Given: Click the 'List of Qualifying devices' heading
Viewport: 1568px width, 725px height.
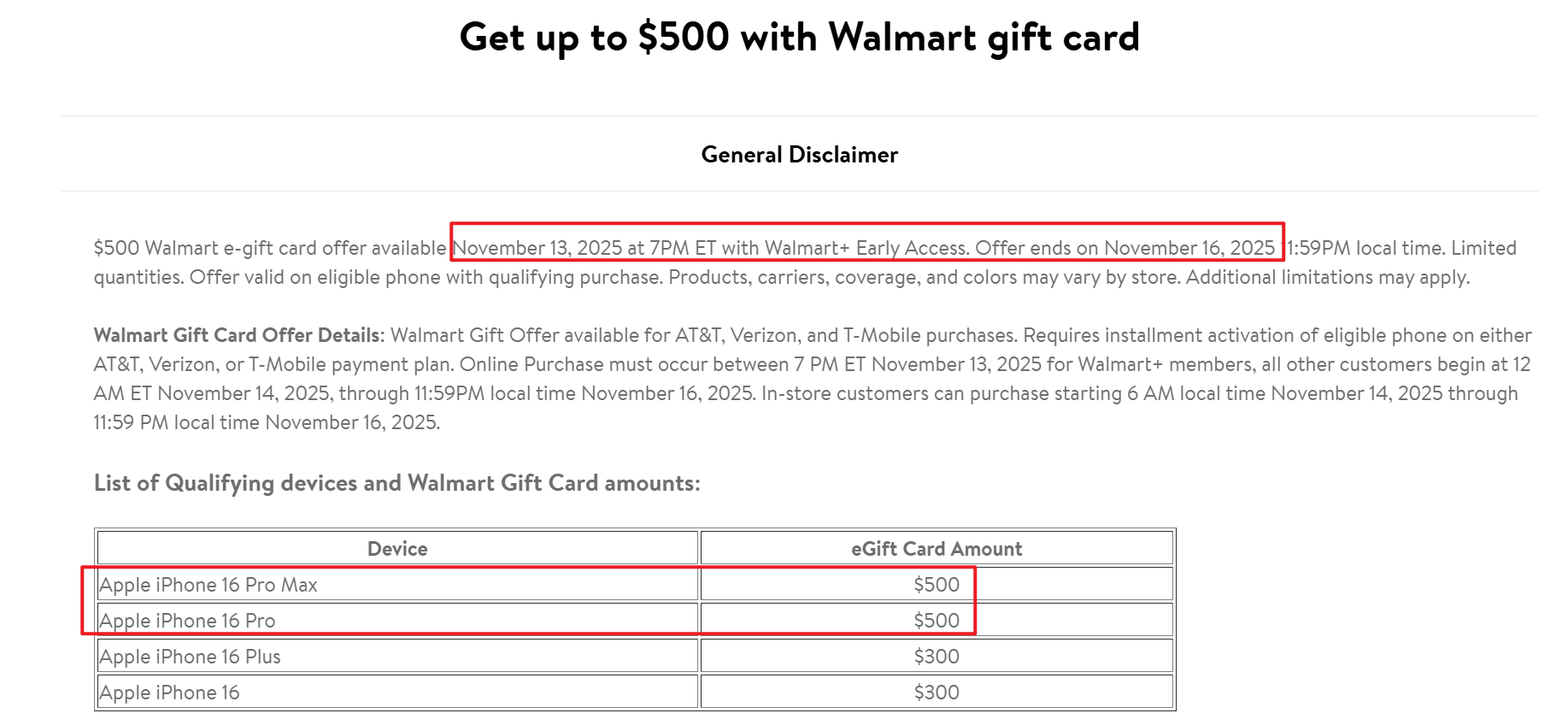Looking at the screenshot, I should [396, 483].
